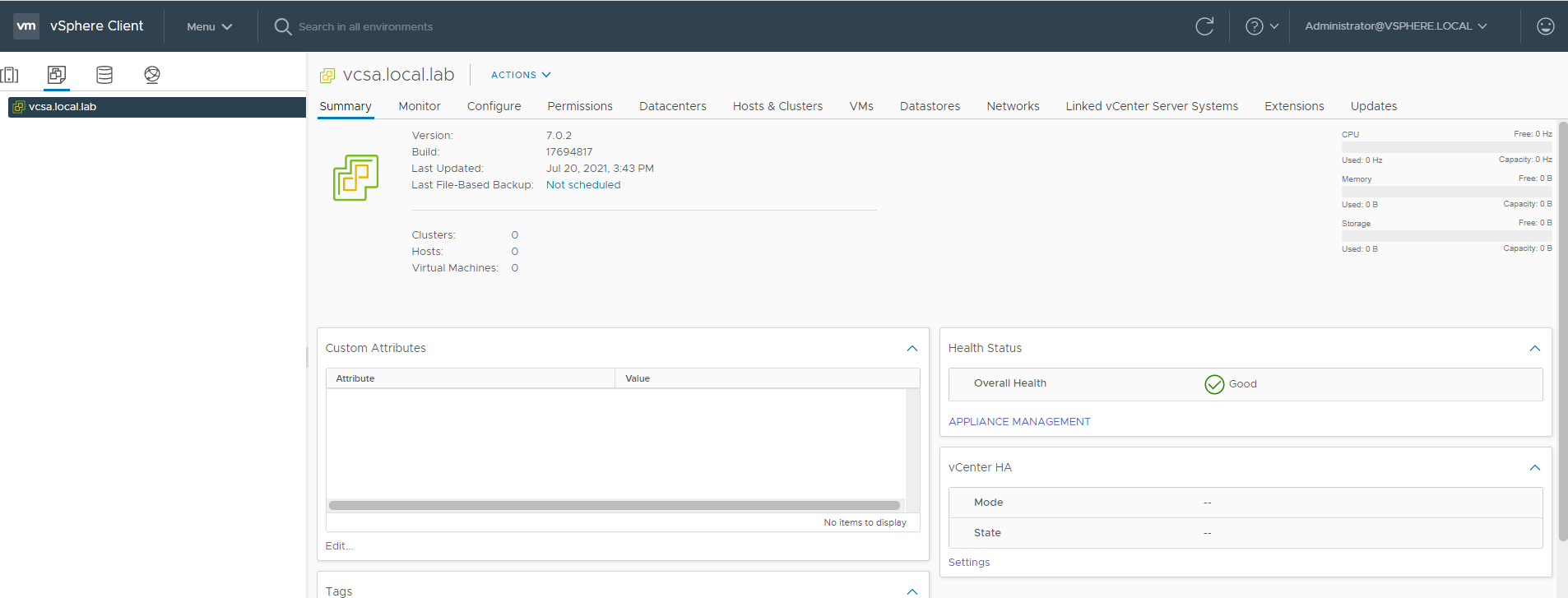Open the Storage inventory icon
The image size is (1568, 598).
[104, 75]
